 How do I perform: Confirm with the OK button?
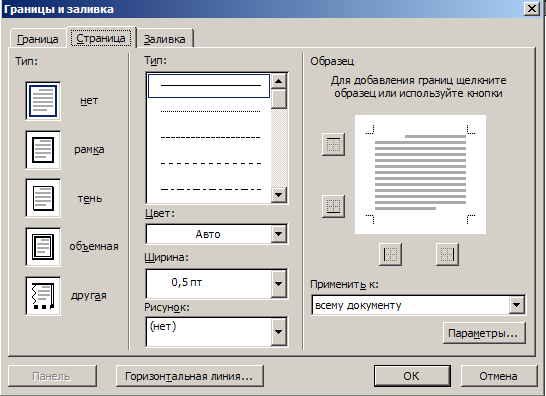point(412,376)
